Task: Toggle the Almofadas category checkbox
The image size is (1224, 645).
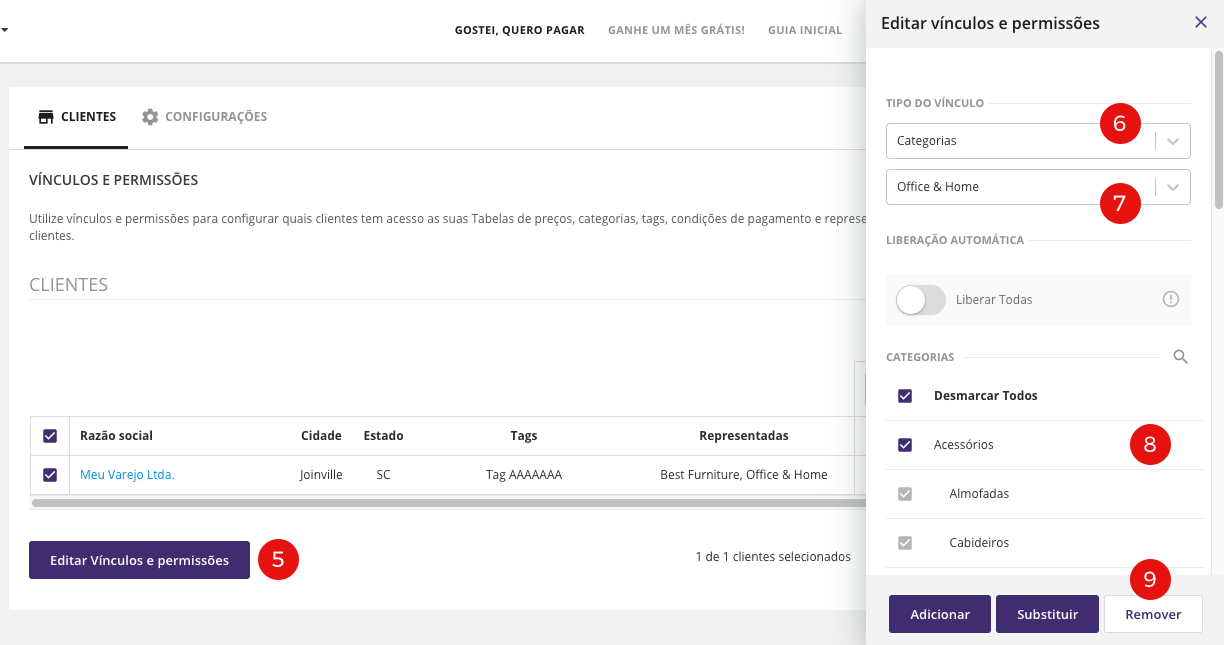Action: (905, 494)
